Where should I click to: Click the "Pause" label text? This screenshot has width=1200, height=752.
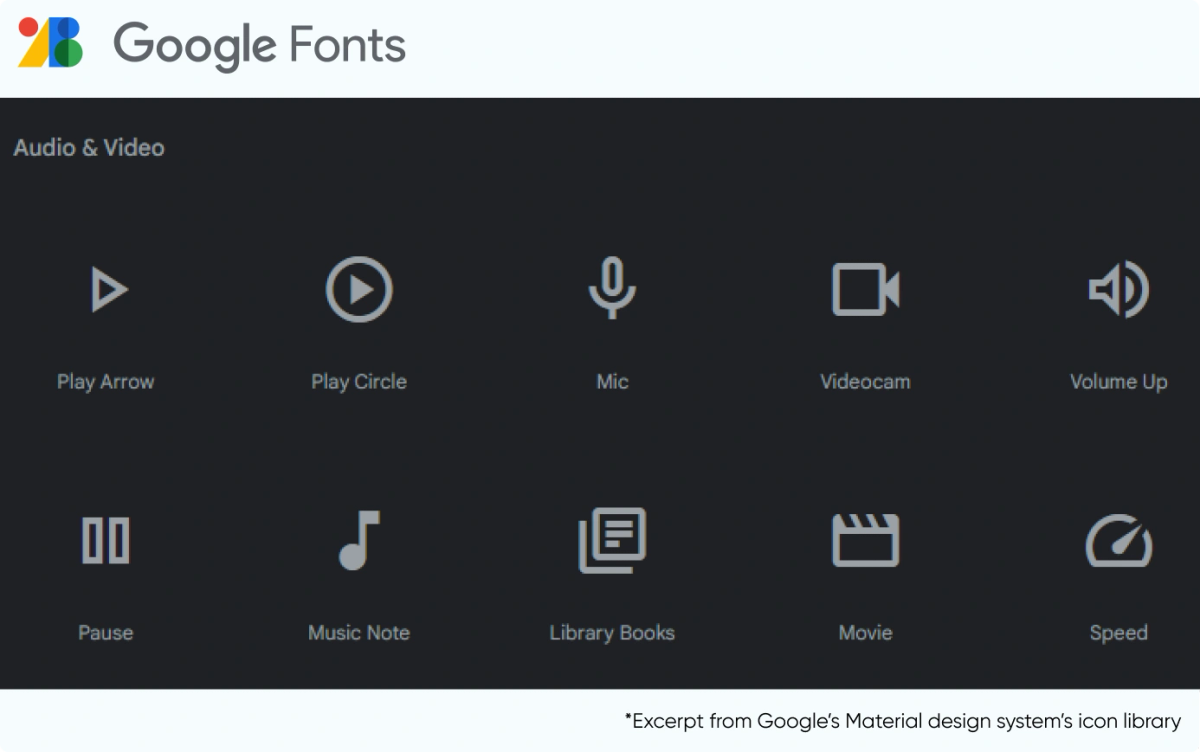tap(105, 633)
